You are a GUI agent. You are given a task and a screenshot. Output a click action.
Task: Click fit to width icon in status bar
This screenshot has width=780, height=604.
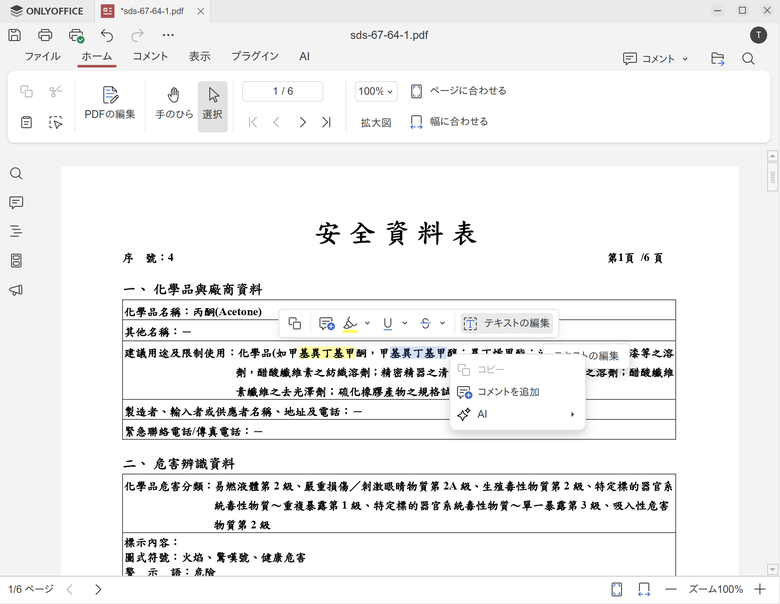pyautogui.click(x=644, y=590)
